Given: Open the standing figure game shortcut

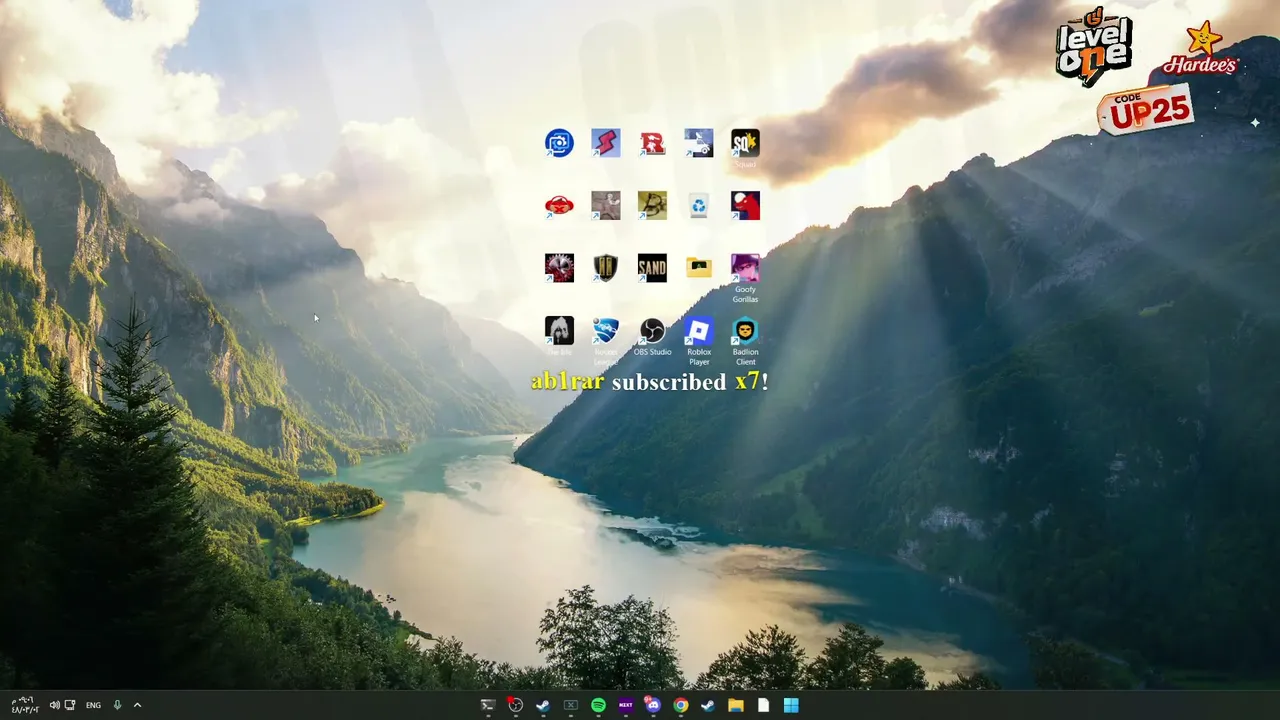Looking at the screenshot, I should pos(605,205).
